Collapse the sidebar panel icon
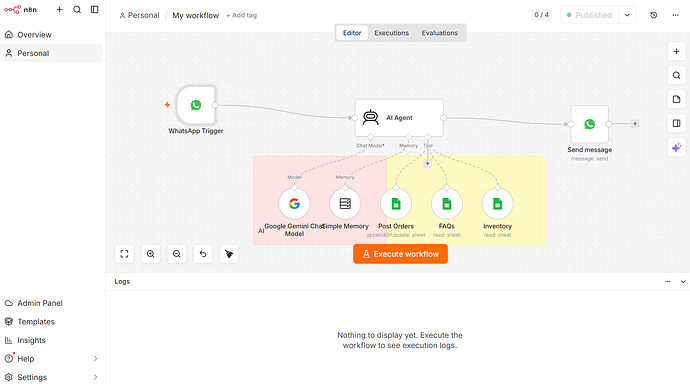Image resolution: width=690 pixels, height=384 pixels. (95, 9)
